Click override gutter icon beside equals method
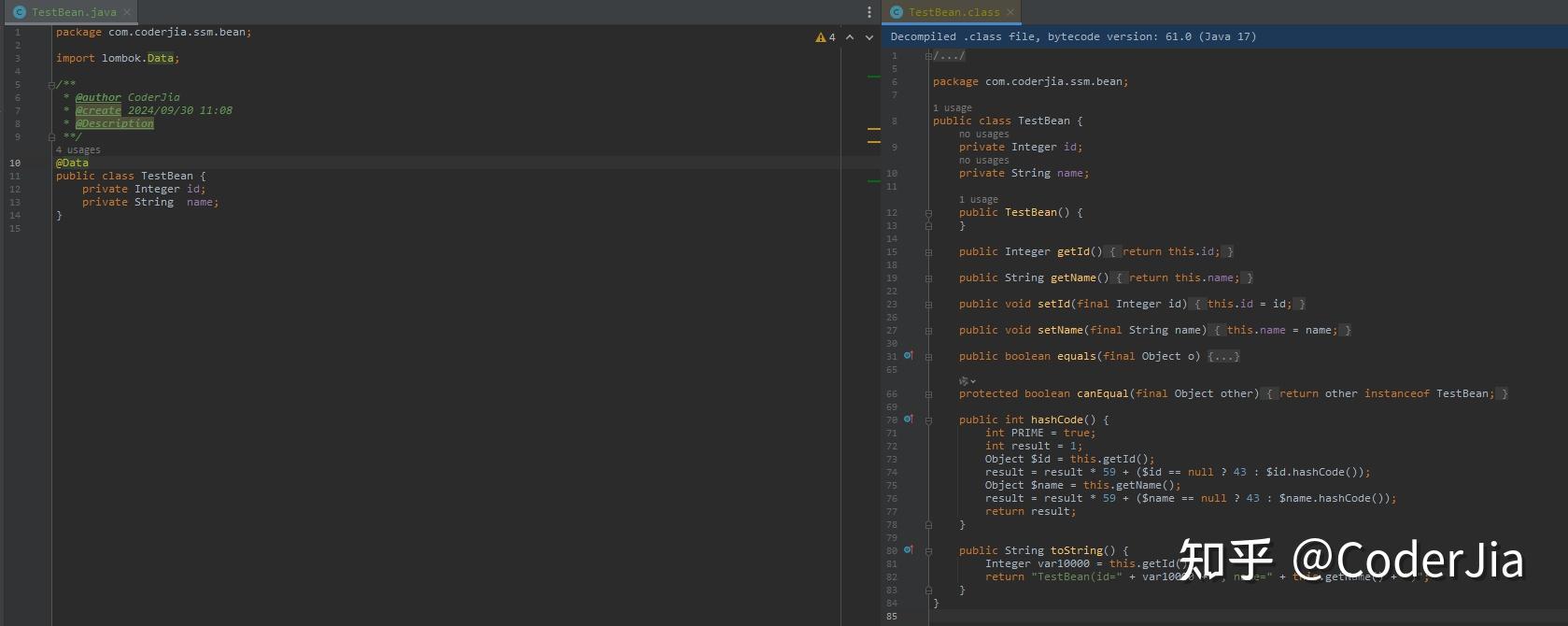 pos(908,356)
